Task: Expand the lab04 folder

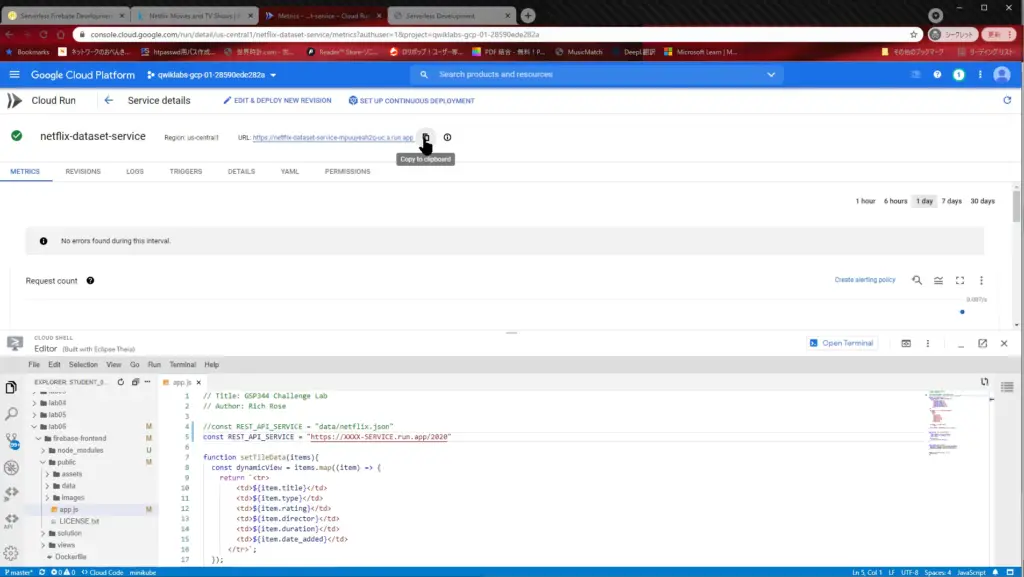Action: pos(35,403)
